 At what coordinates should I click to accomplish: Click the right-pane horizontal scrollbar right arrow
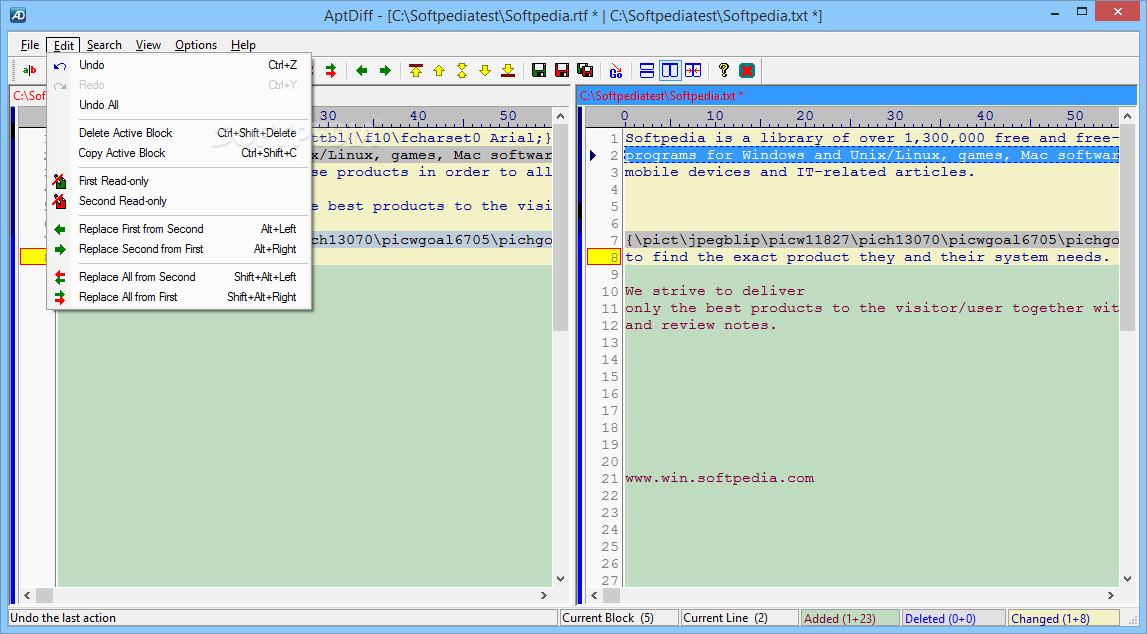pyautogui.click(x=1110, y=596)
